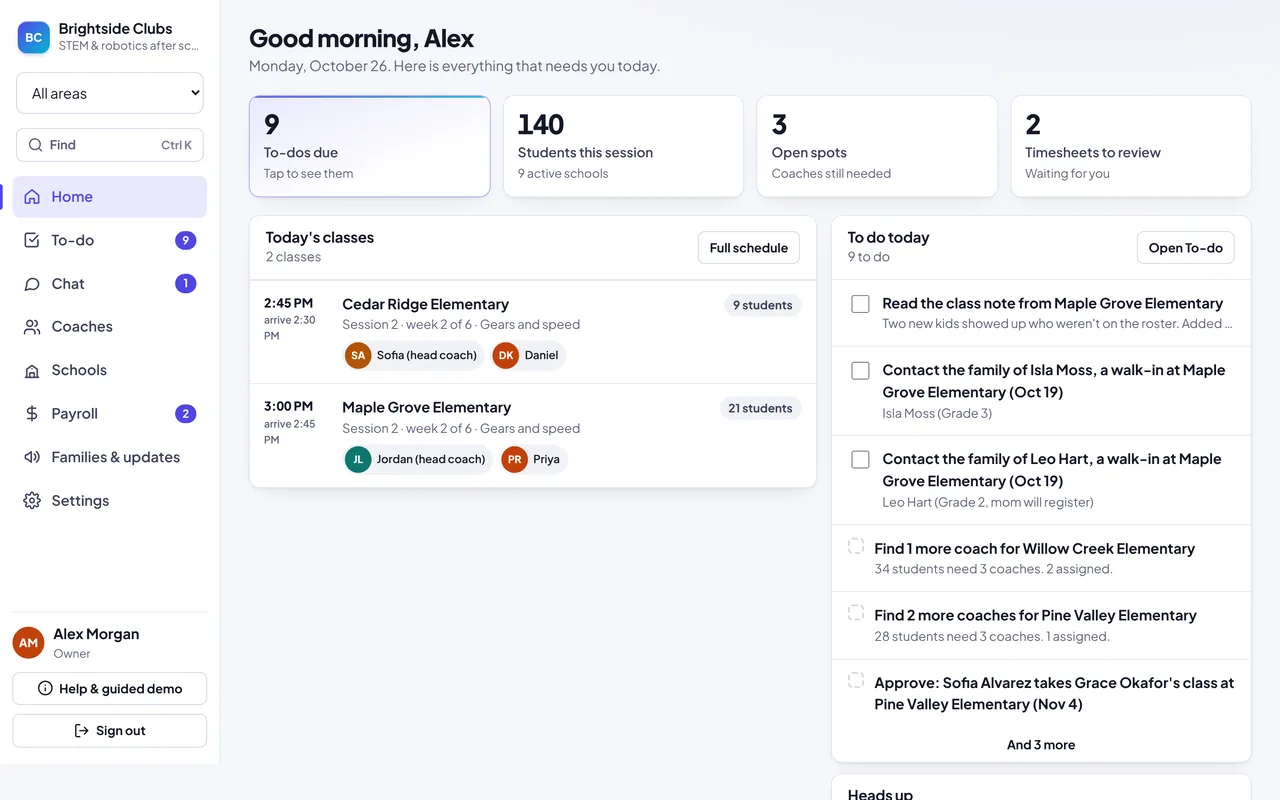Click the Open To-do button
The width and height of the screenshot is (1280, 800).
(x=1186, y=248)
